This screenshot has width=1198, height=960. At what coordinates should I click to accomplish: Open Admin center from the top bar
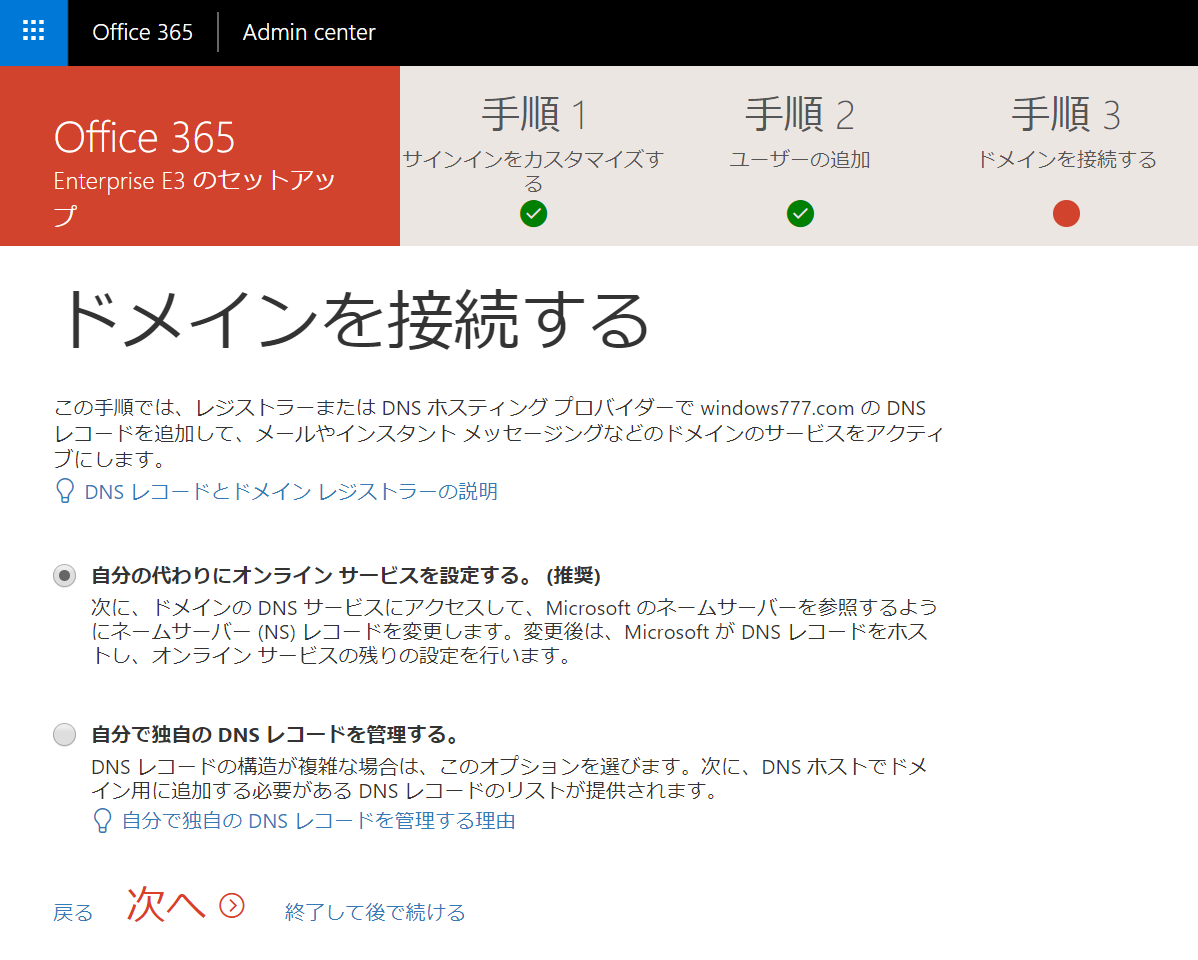click(x=309, y=32)
